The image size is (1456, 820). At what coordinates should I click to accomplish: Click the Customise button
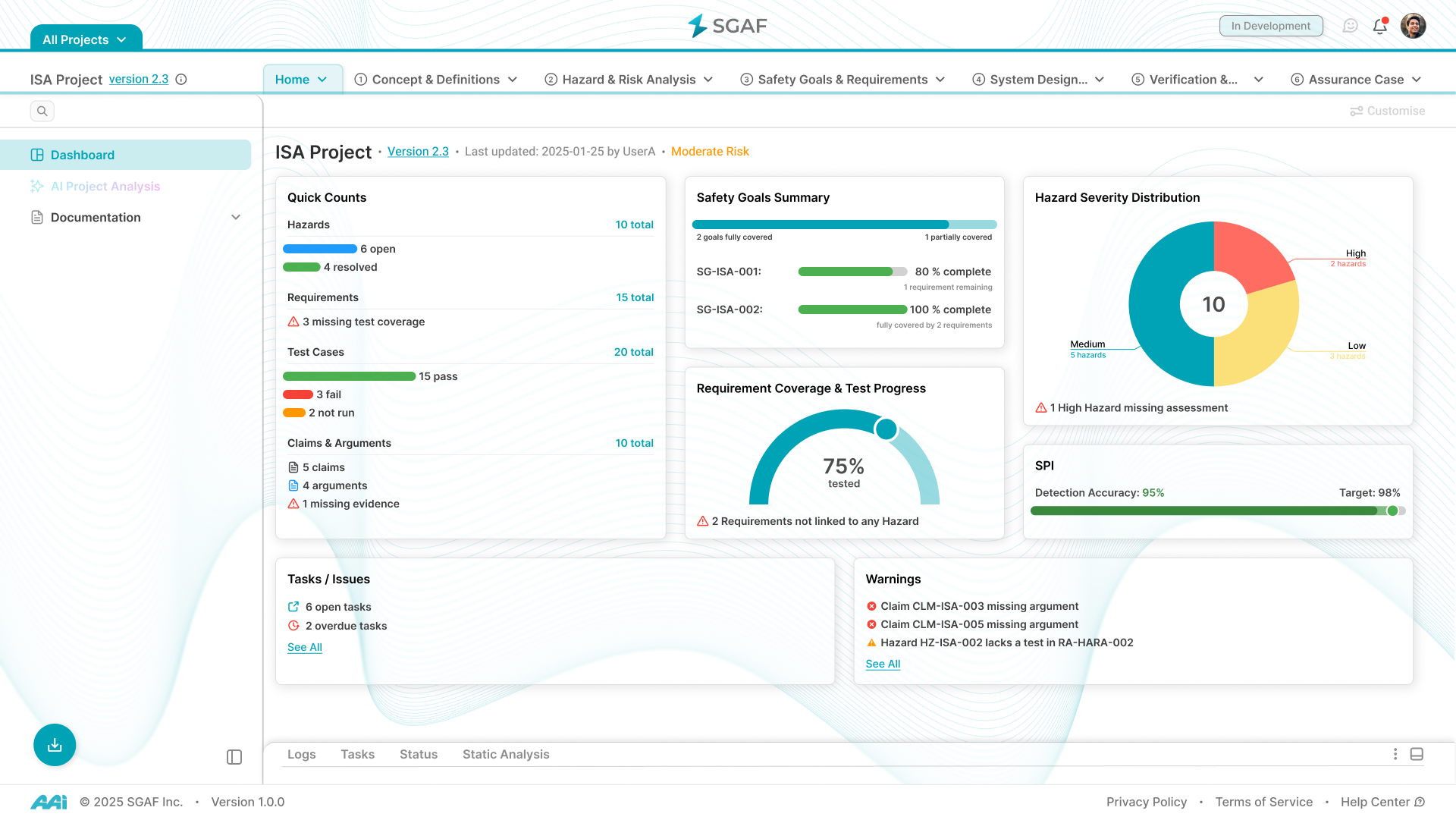1388,112
